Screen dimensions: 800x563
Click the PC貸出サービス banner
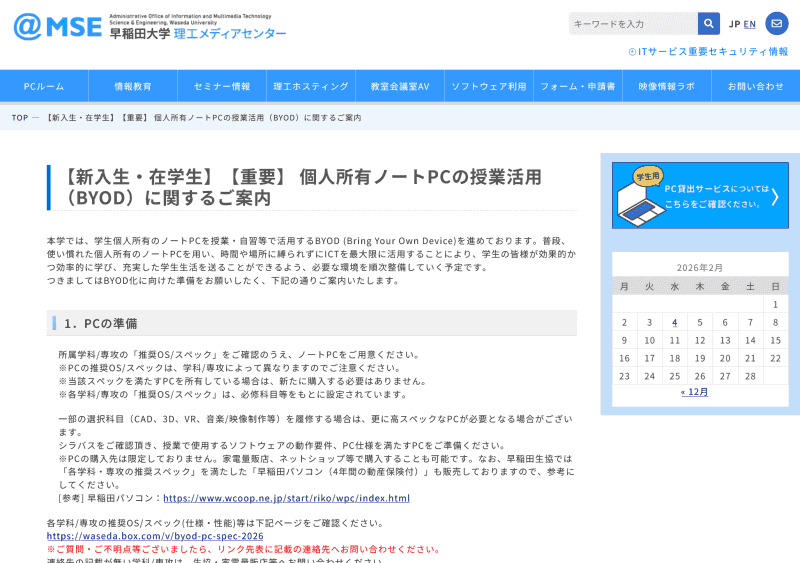(700, 195)
